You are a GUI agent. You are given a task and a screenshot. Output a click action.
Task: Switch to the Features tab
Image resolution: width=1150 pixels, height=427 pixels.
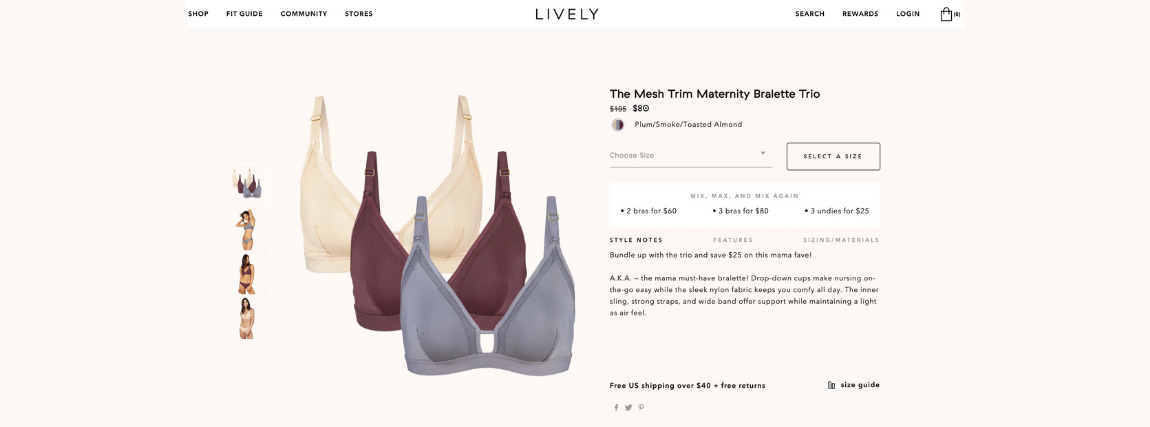[x=733, y=240]
